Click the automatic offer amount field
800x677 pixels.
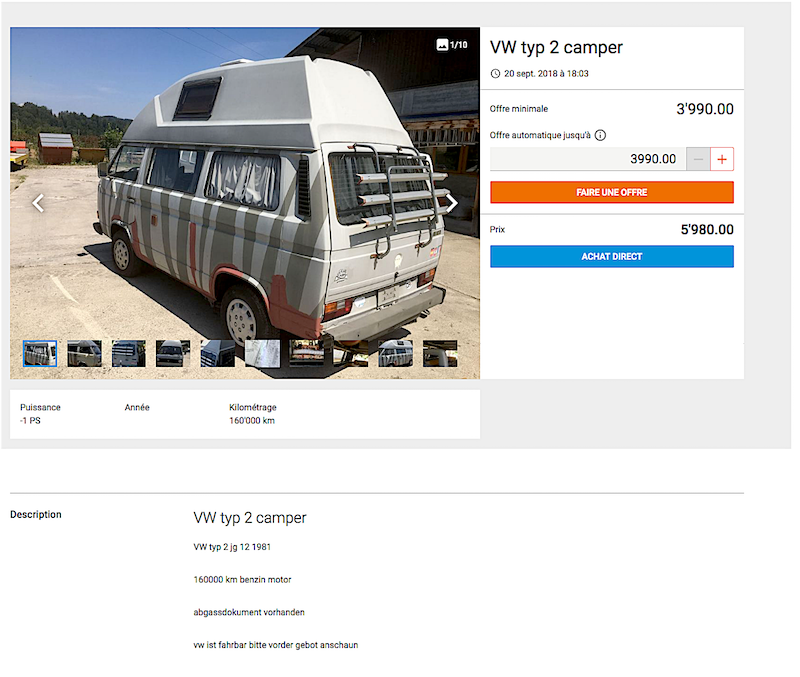[x=588, y=159]
